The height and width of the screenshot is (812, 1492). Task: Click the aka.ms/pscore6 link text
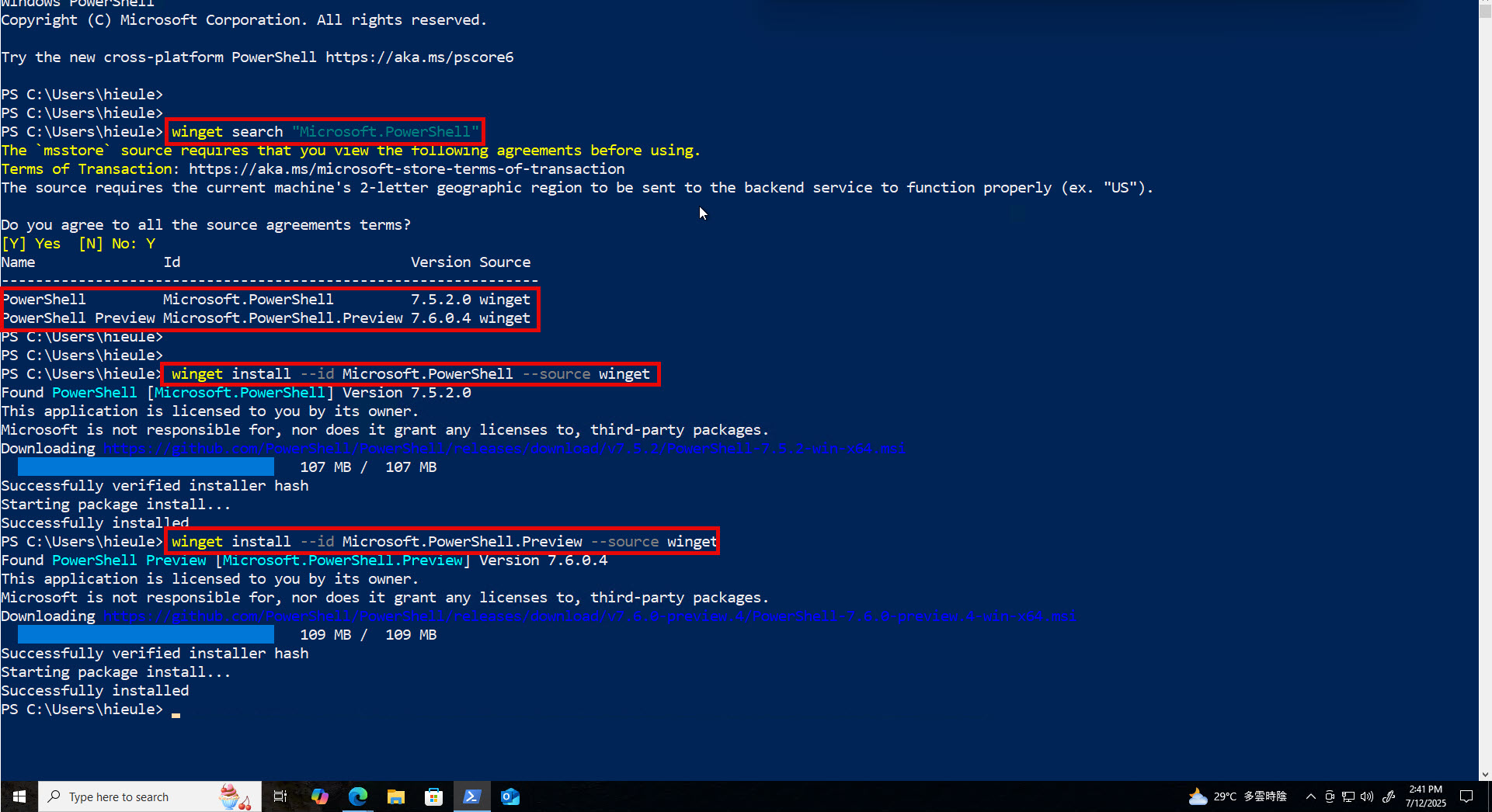(419, 57)
